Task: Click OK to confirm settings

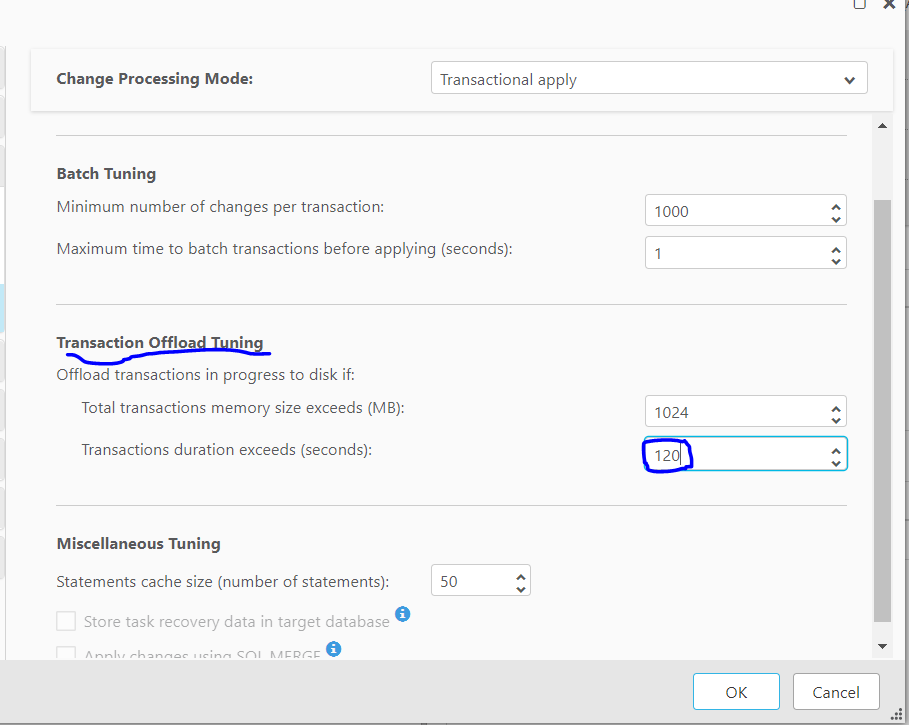Action: 736,692
